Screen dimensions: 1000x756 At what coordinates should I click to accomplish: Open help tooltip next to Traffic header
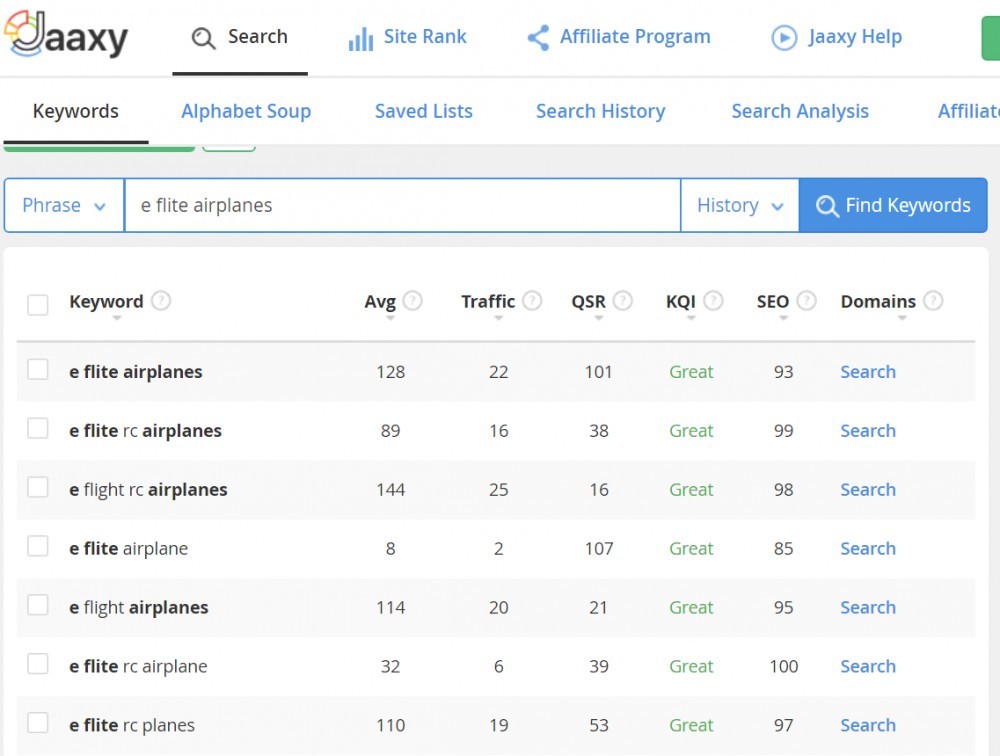pos(532,300)
